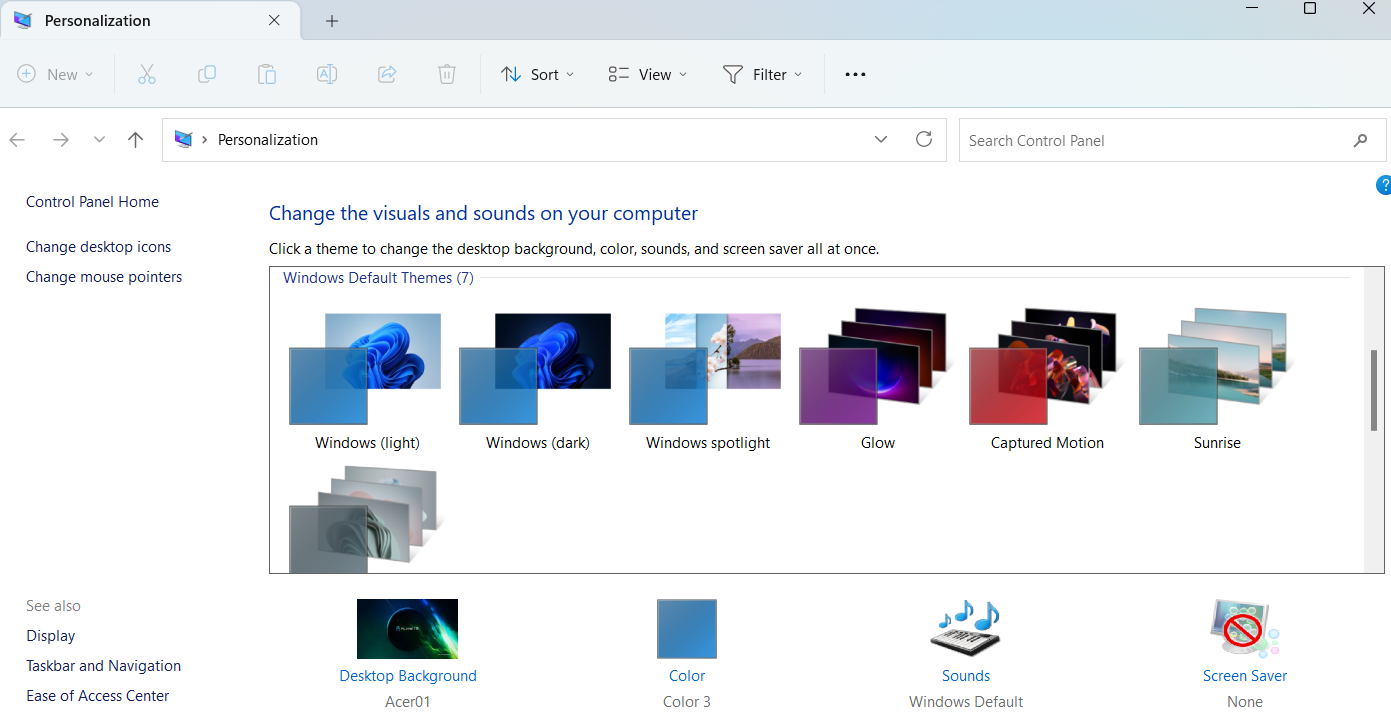The height and width of the screenshot is (722, 1391).
Task: Expand the Filter dropdown menu
Action: pos(763,74)
